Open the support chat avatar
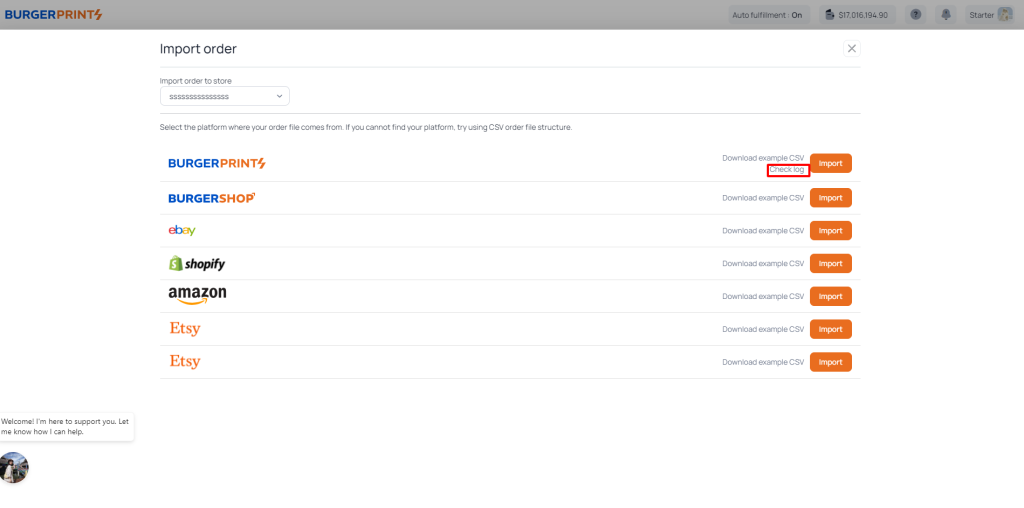 point(14,468)
